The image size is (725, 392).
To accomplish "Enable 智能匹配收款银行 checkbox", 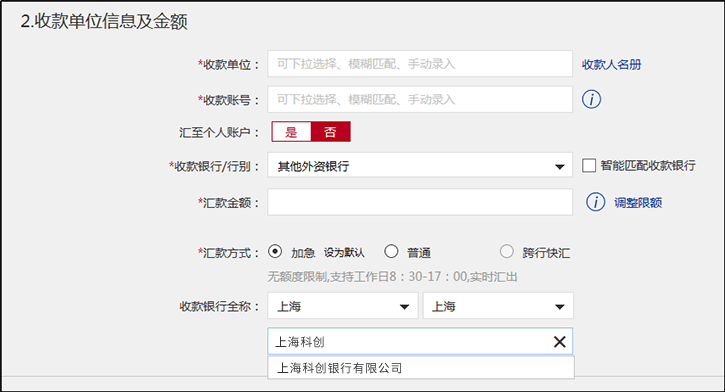I will [589, 165].
